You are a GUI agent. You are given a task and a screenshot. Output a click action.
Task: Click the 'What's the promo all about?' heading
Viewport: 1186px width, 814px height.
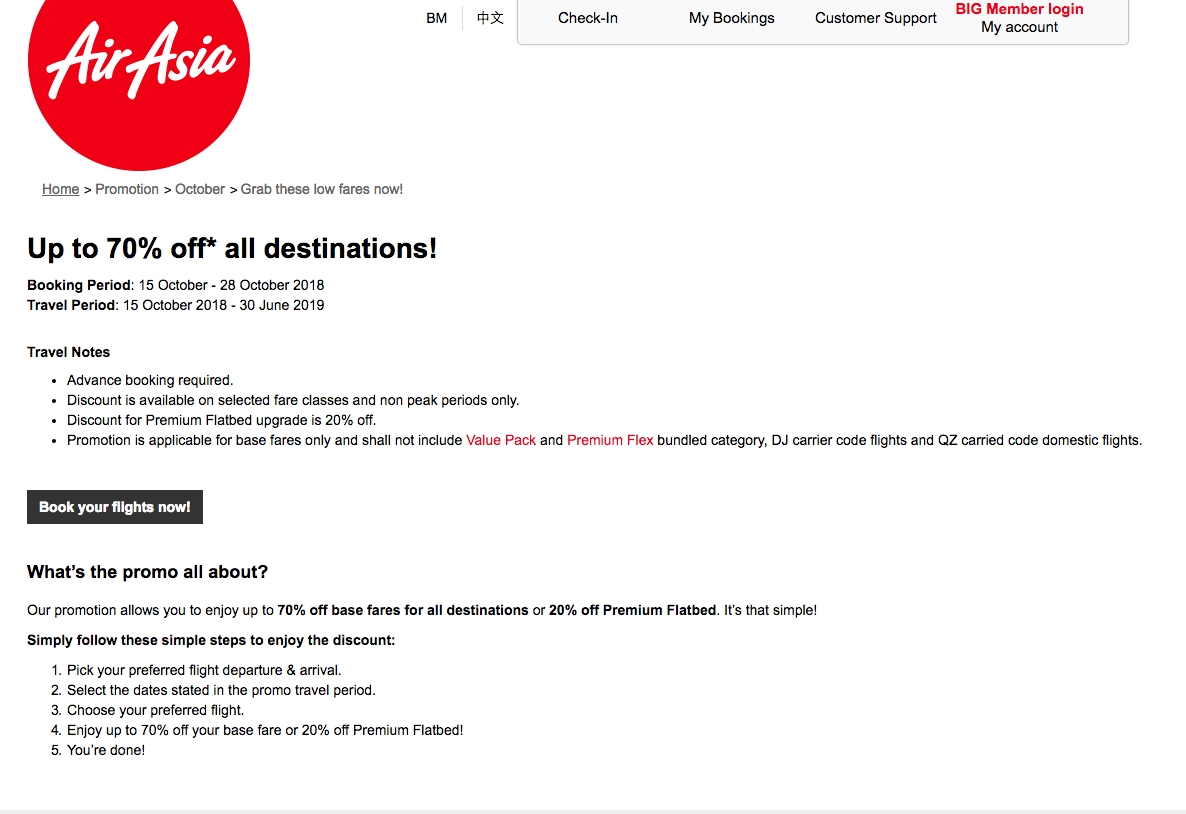click(x=147, y=572)
